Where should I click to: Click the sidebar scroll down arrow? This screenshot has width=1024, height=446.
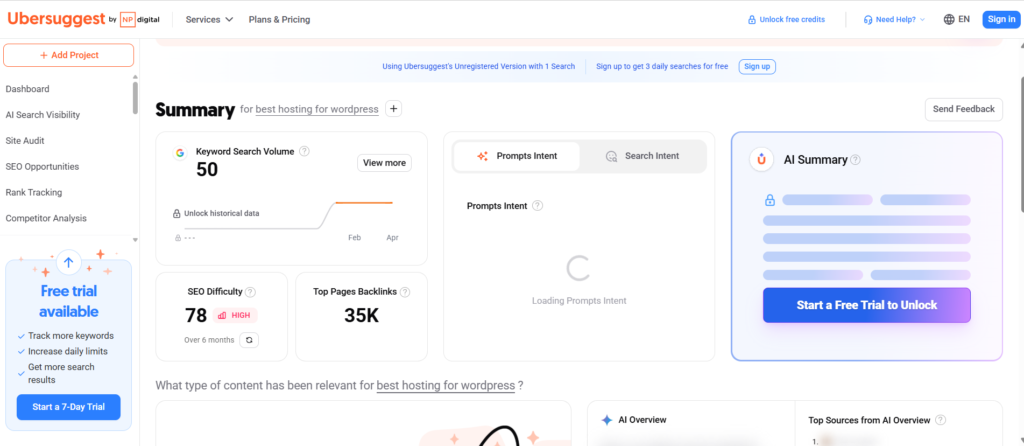click(x=135, y=240)
